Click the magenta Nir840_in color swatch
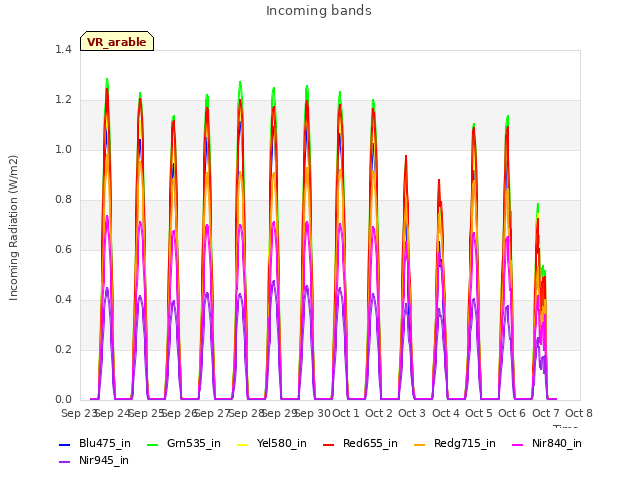640x480 pixels. [517, 444]
